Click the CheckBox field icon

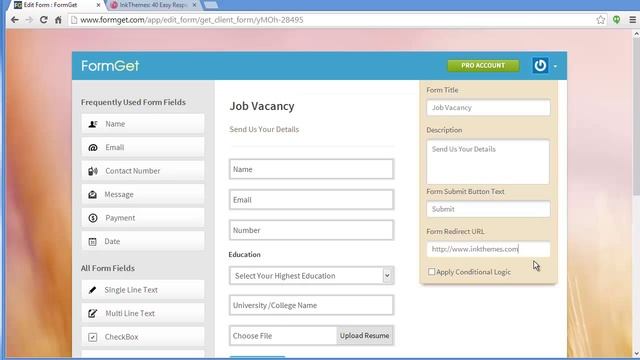[x=93, y=337]
